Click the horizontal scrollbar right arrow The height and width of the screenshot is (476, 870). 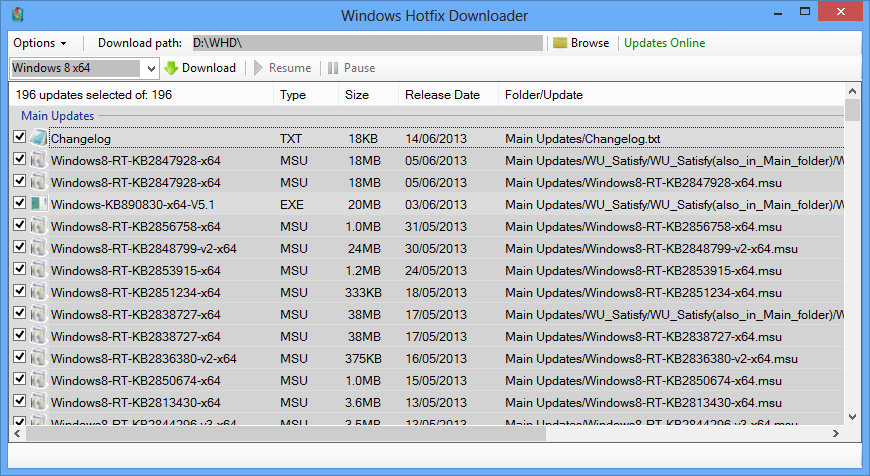(836, 434)
